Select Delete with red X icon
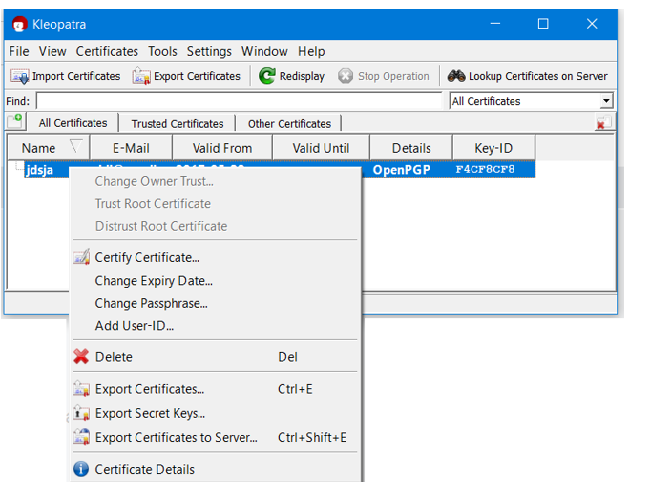The width and height of the screenshot is (651, 482). [81, 357]
